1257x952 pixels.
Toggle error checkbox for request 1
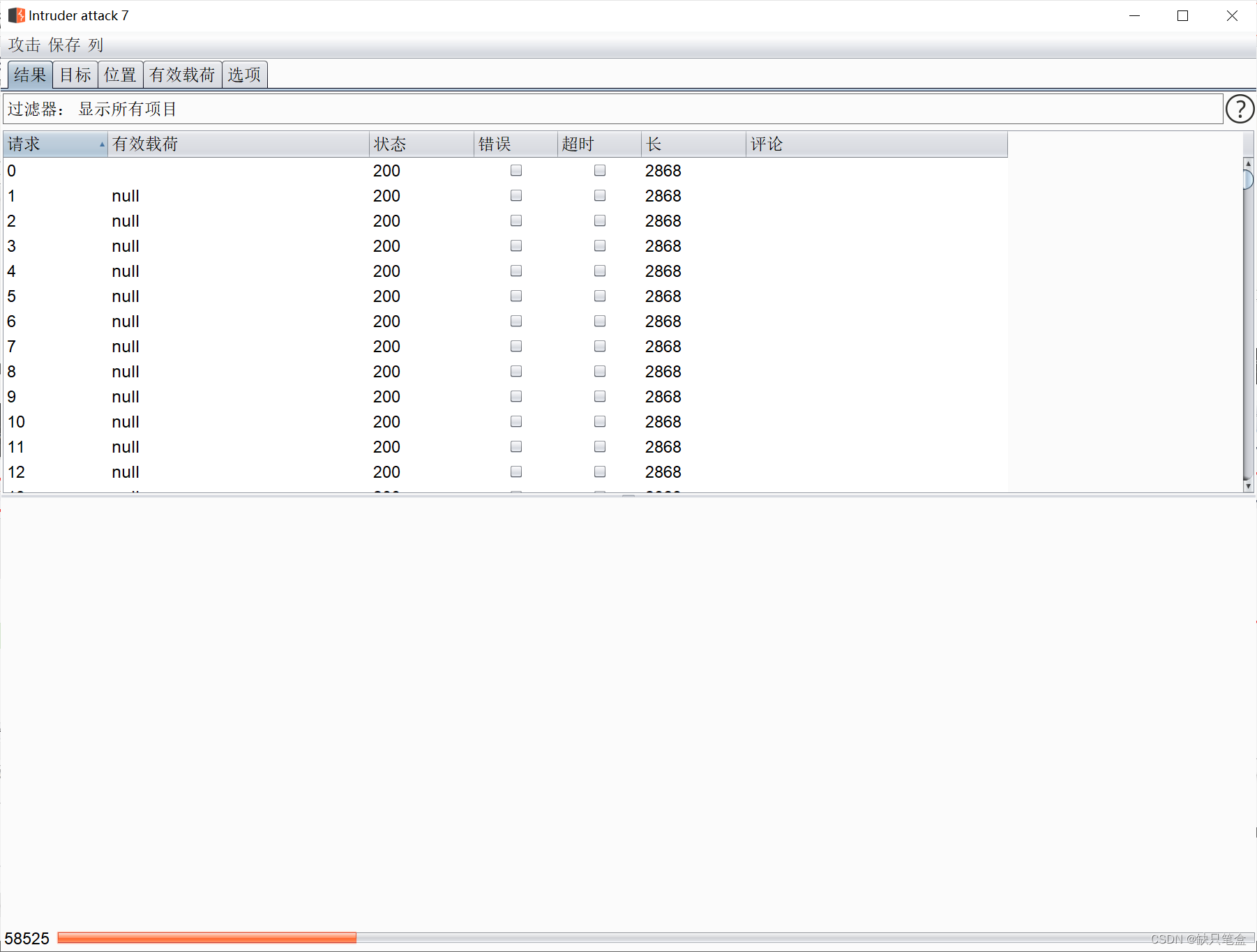click(x=516, y=195)
